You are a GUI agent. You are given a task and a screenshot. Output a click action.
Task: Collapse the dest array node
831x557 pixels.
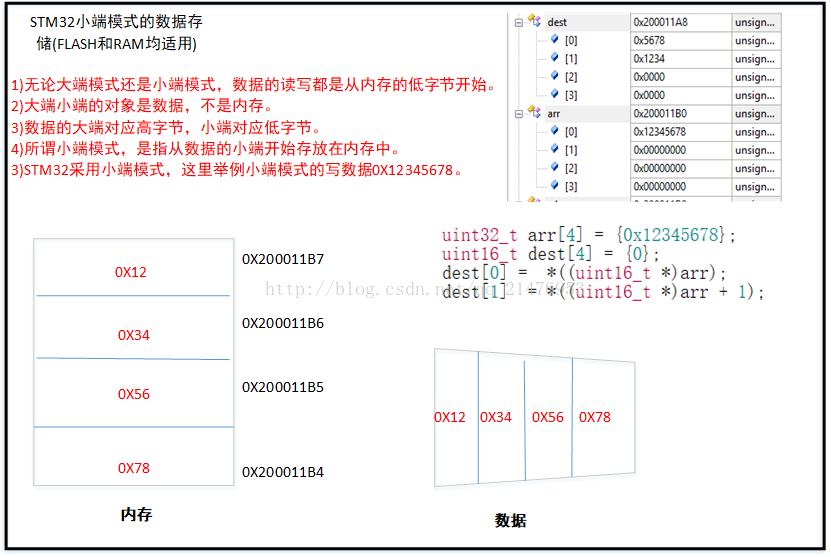(519, 22)
